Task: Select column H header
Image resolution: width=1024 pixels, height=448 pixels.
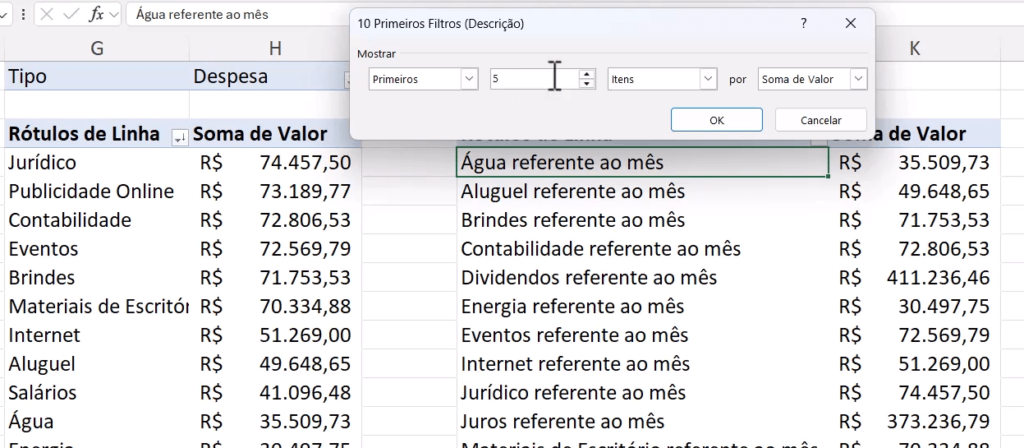Action: click(x=275, y=48)
